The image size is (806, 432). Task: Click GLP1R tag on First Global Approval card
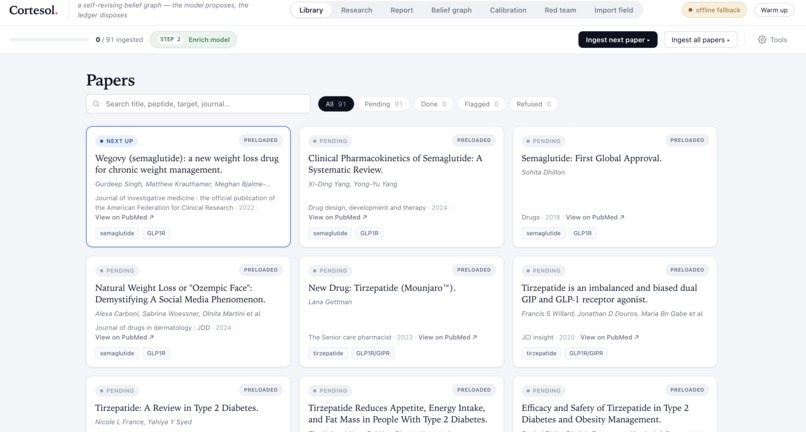[582, 233]
